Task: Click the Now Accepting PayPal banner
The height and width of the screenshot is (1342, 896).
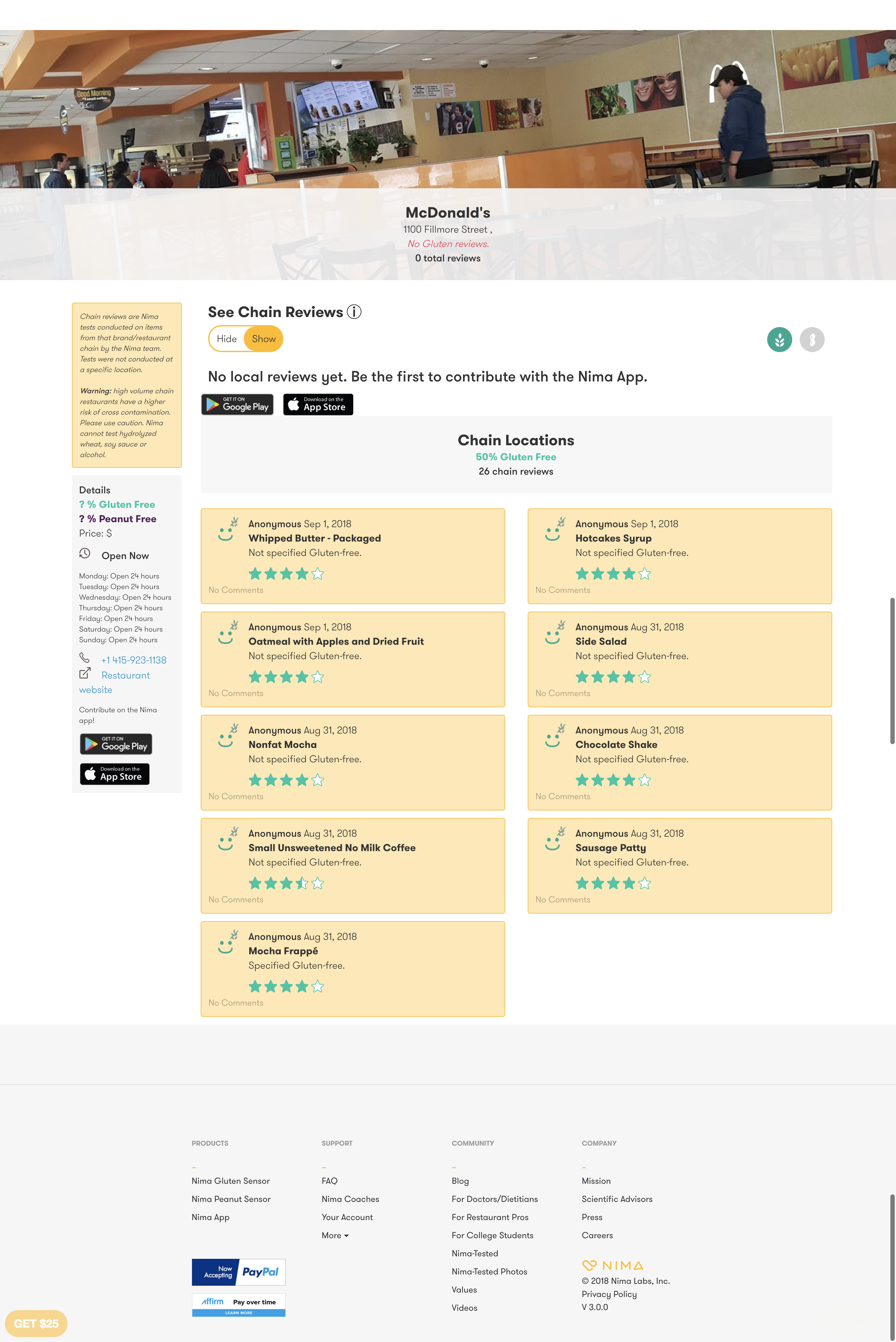Action: coord(238,1272)
